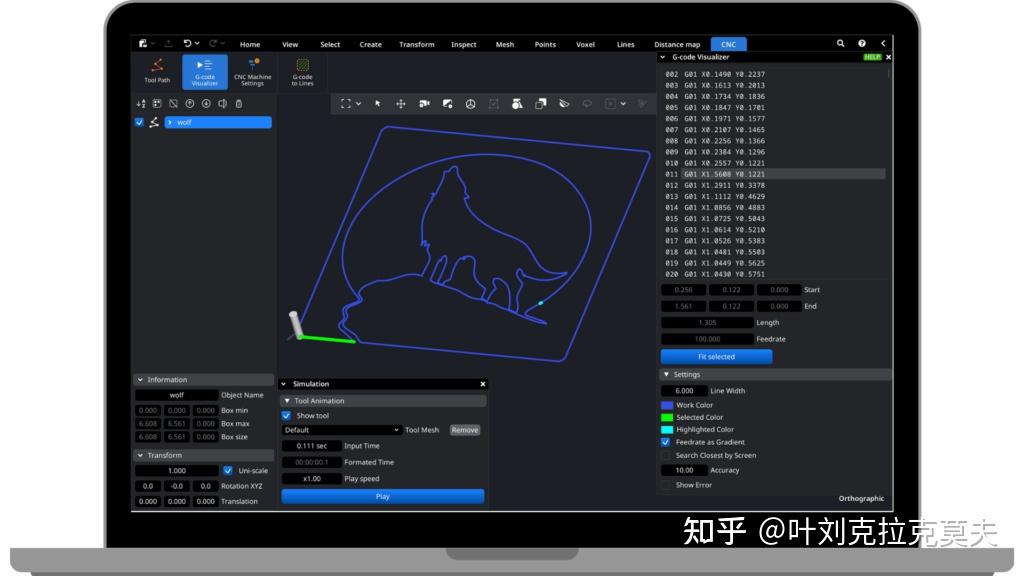
Task: Collapse the G-code Visualizer panel header
Action: pyautogui.click(x=663, y=57)
